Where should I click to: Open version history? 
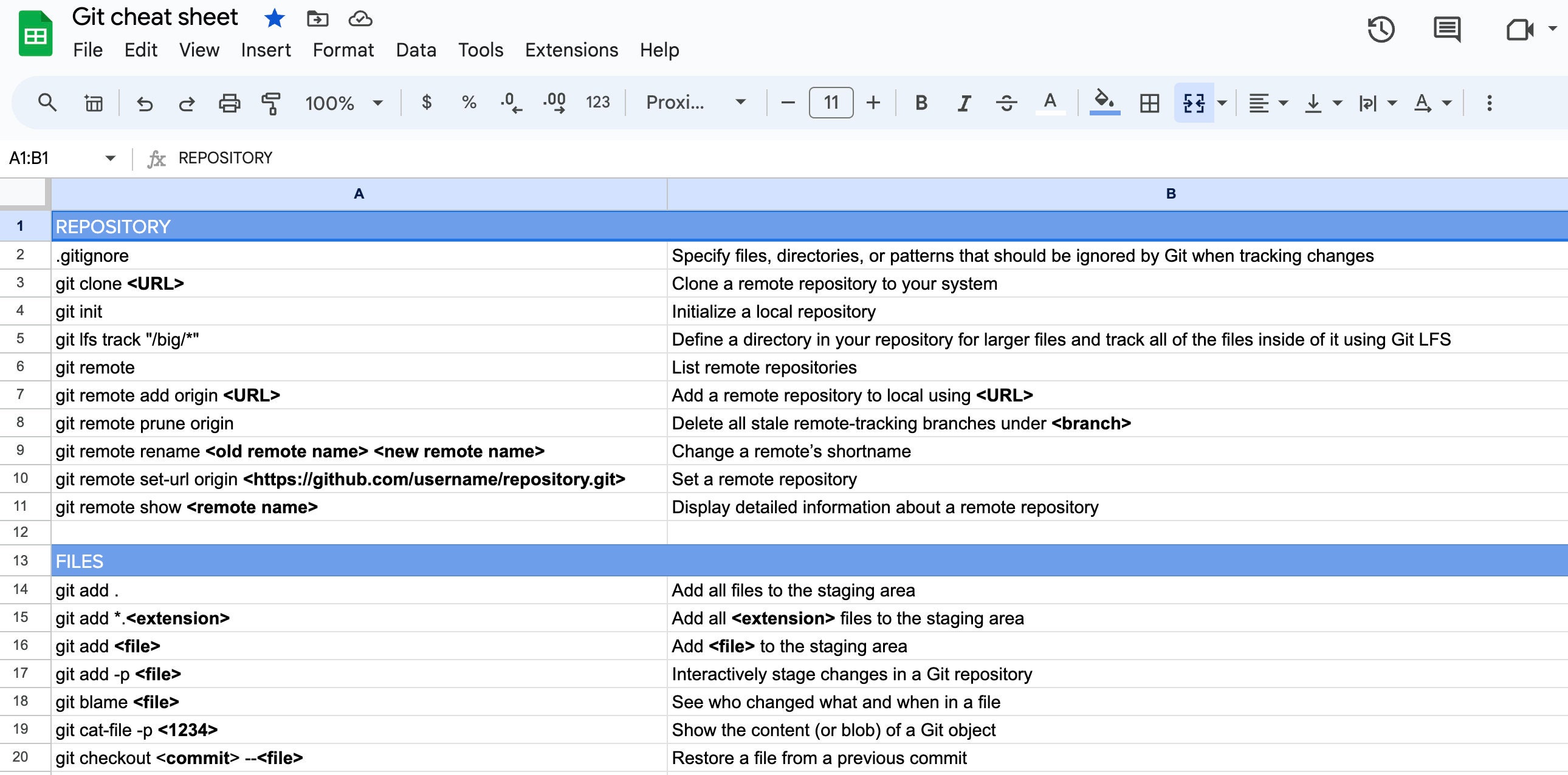[x=1381, y=29]
